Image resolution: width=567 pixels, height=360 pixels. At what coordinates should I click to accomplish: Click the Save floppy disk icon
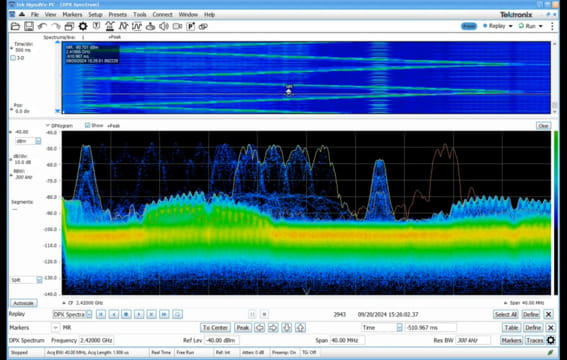coord(29,26)
